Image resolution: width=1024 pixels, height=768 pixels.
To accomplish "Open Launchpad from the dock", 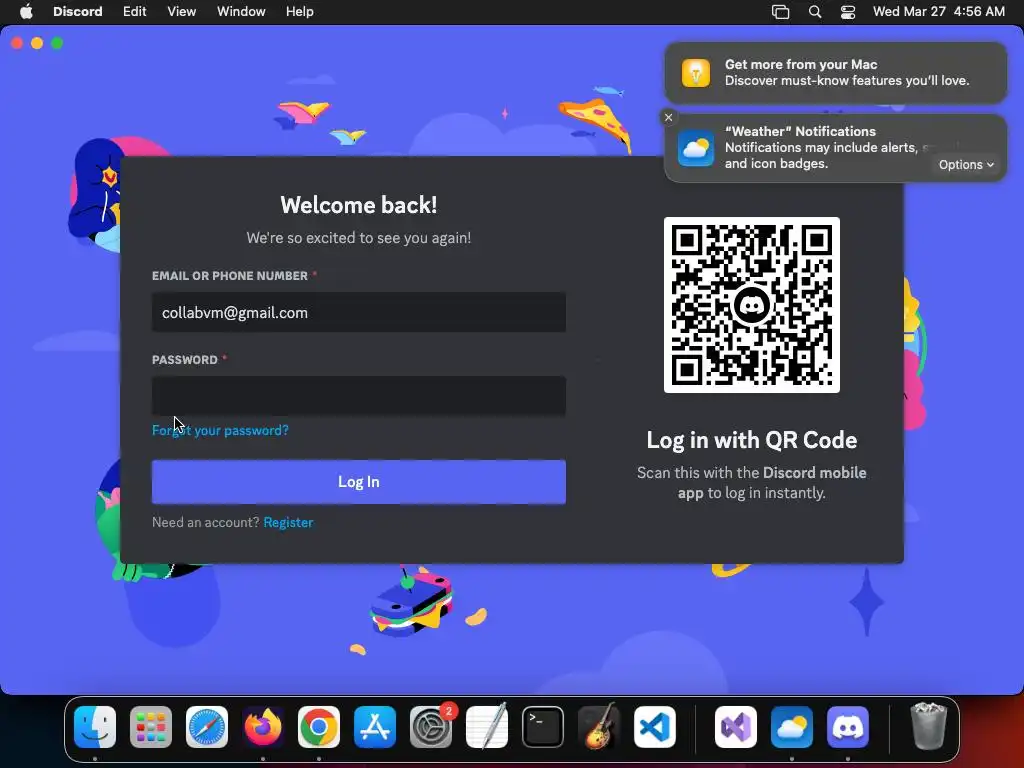I will [x=151, y=727].
